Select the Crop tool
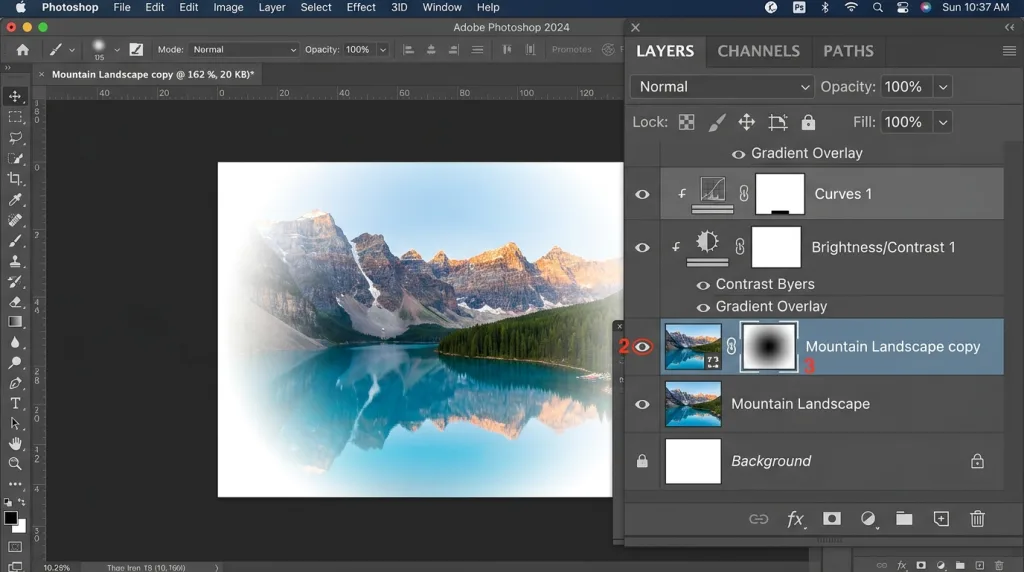1024x572 pixels. point(15,179)
